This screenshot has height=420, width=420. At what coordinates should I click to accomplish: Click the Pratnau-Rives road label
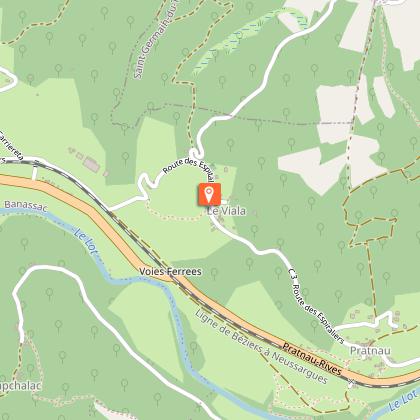pyautogui.click(x=312, y=359)
